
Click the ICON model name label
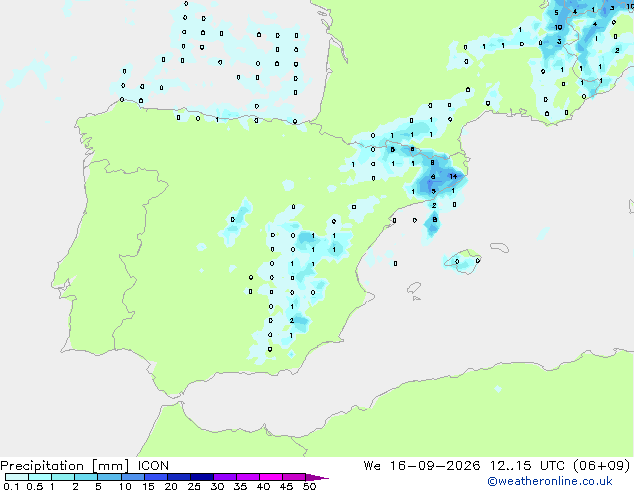tap(153, 466)
